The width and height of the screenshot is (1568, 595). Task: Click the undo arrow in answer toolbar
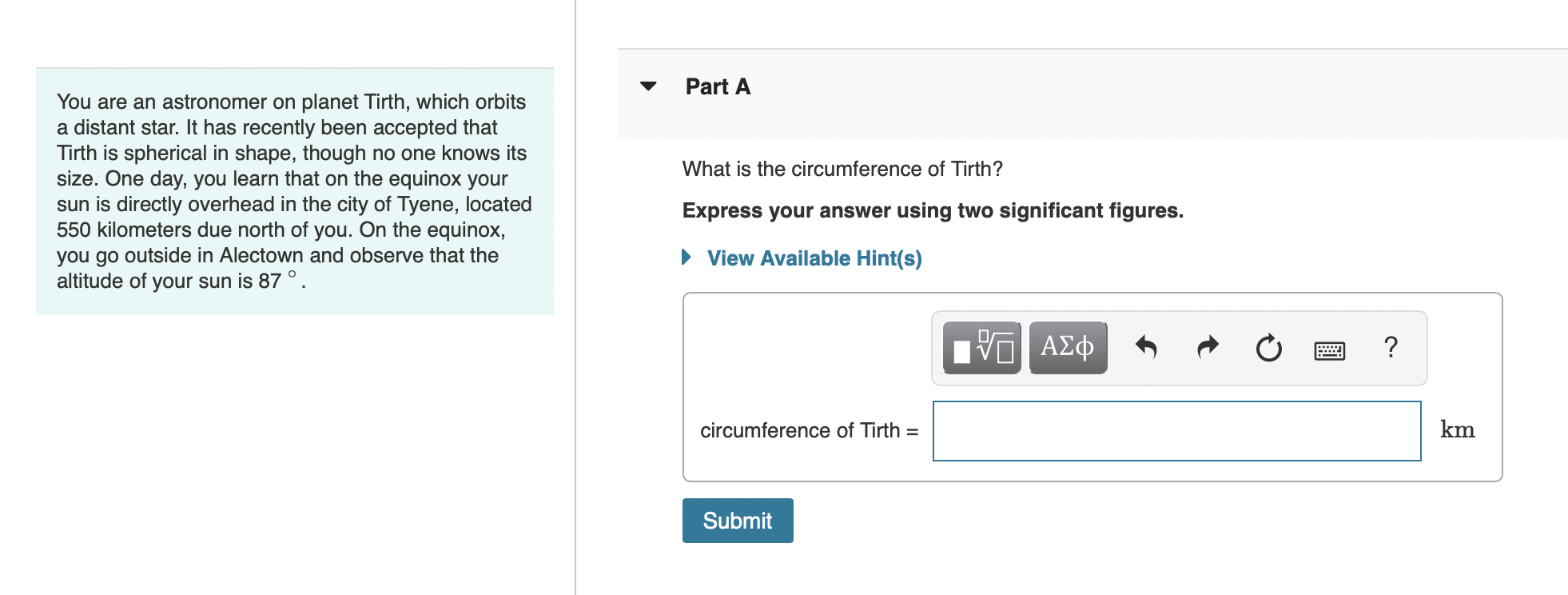[x=1146, y=347]
